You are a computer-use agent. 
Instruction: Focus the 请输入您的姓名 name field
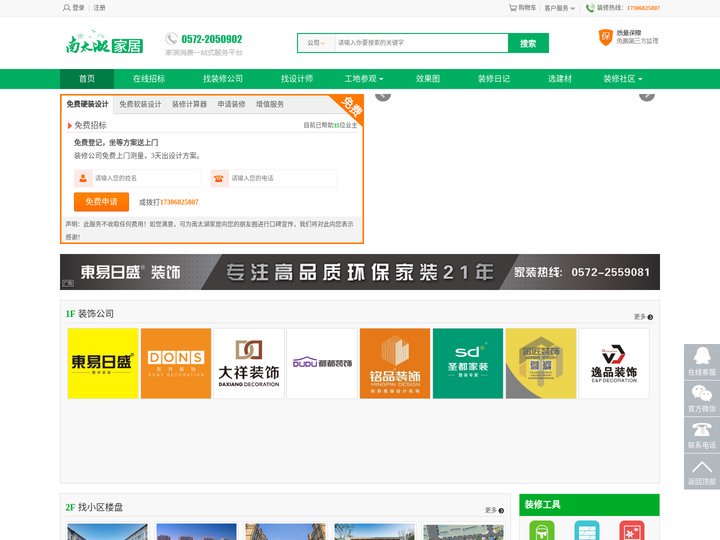point(146,178)
